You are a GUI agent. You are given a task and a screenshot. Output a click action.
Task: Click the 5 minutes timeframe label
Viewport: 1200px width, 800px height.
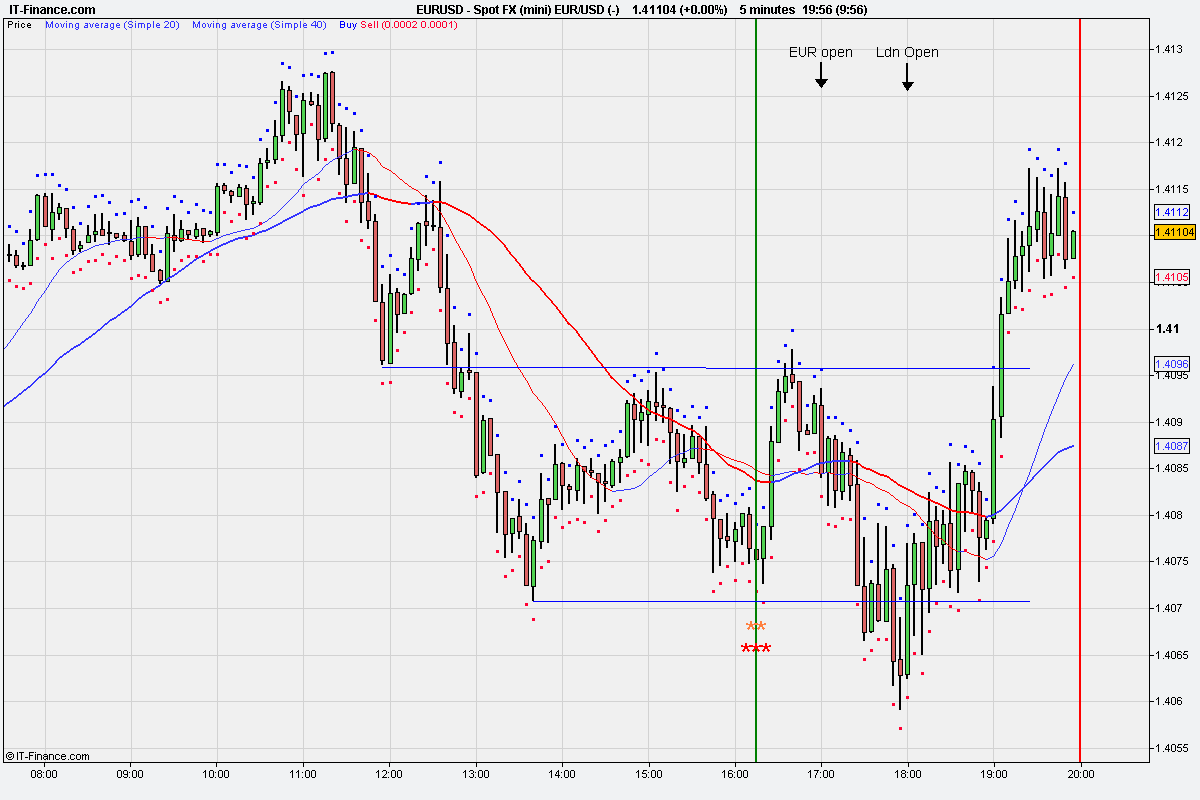767,9
